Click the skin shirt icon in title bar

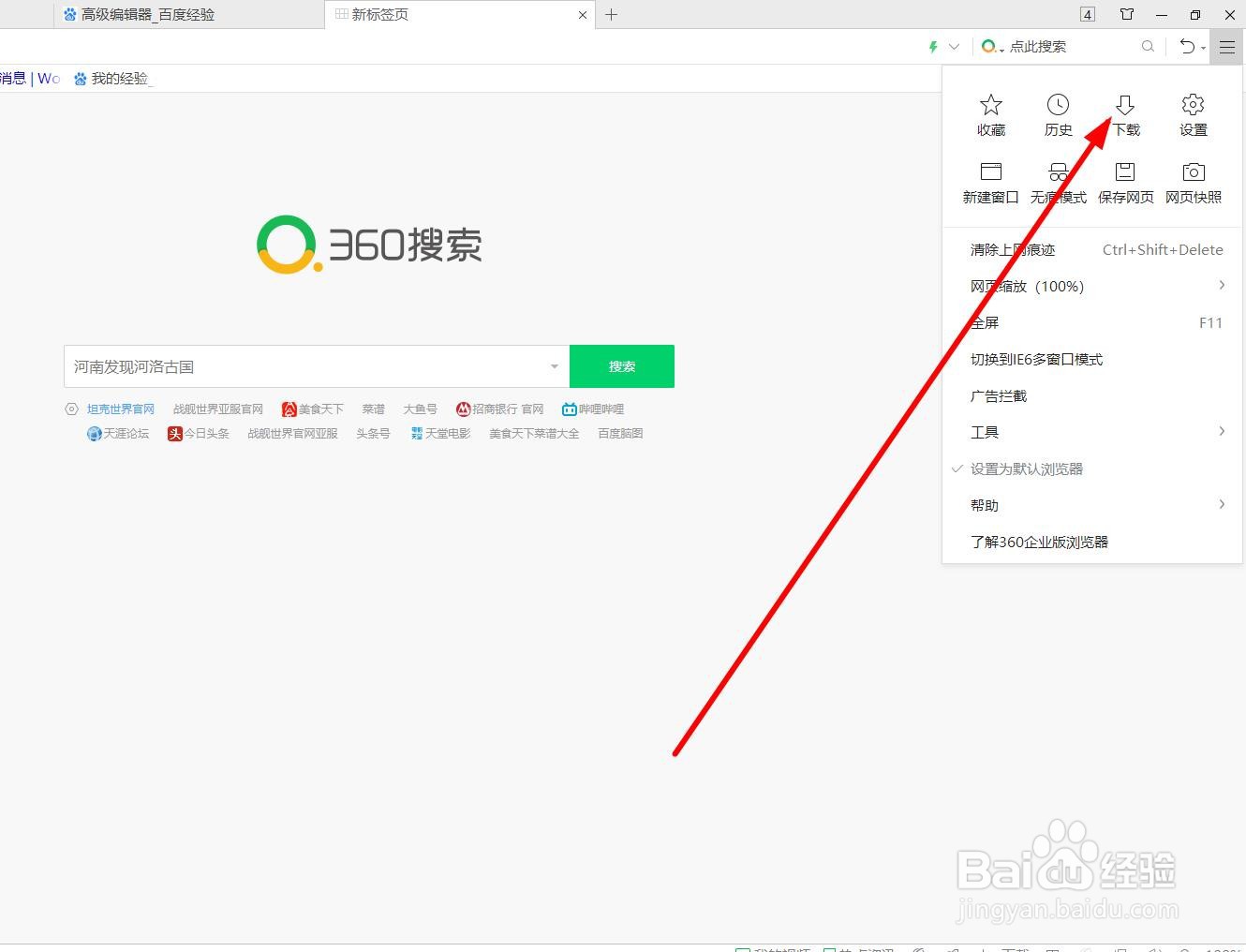[x=1127, y=14]
